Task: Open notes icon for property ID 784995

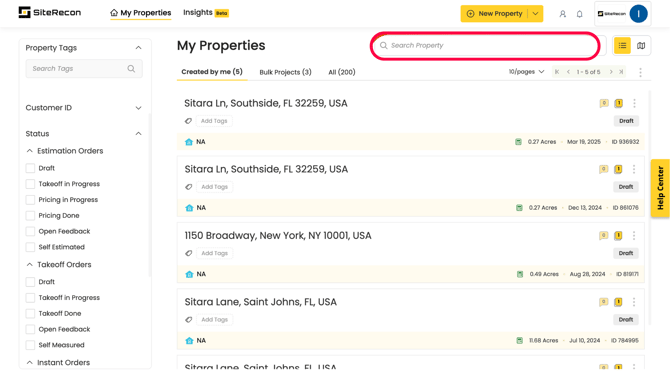Action: (x=618, y=302)
